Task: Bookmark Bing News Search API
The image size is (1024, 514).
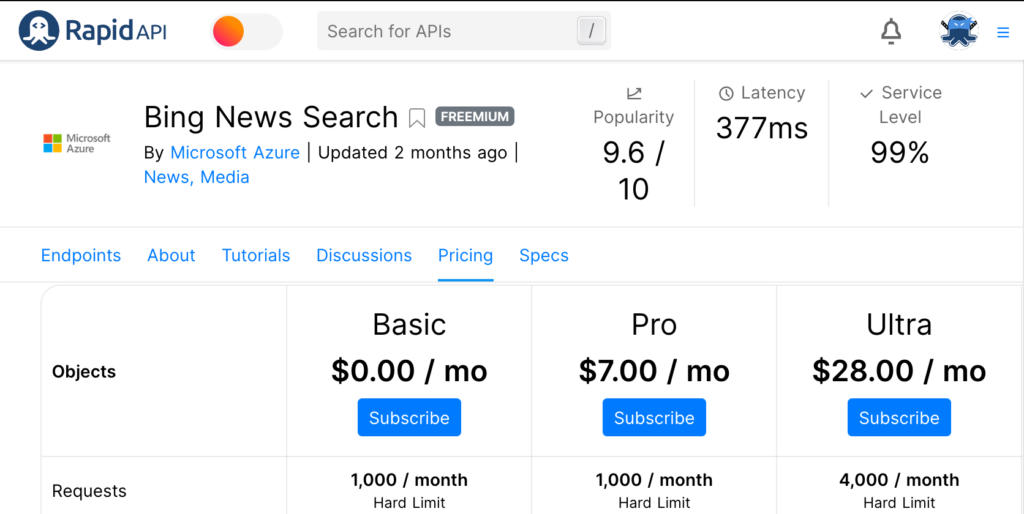Action: (x=417, y=118)
